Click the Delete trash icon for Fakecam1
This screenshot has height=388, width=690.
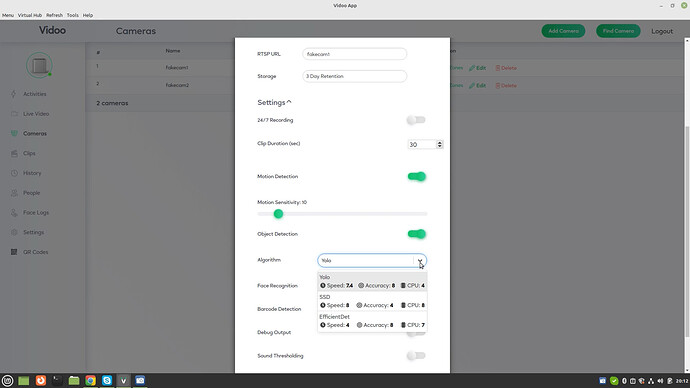point(498,68)
